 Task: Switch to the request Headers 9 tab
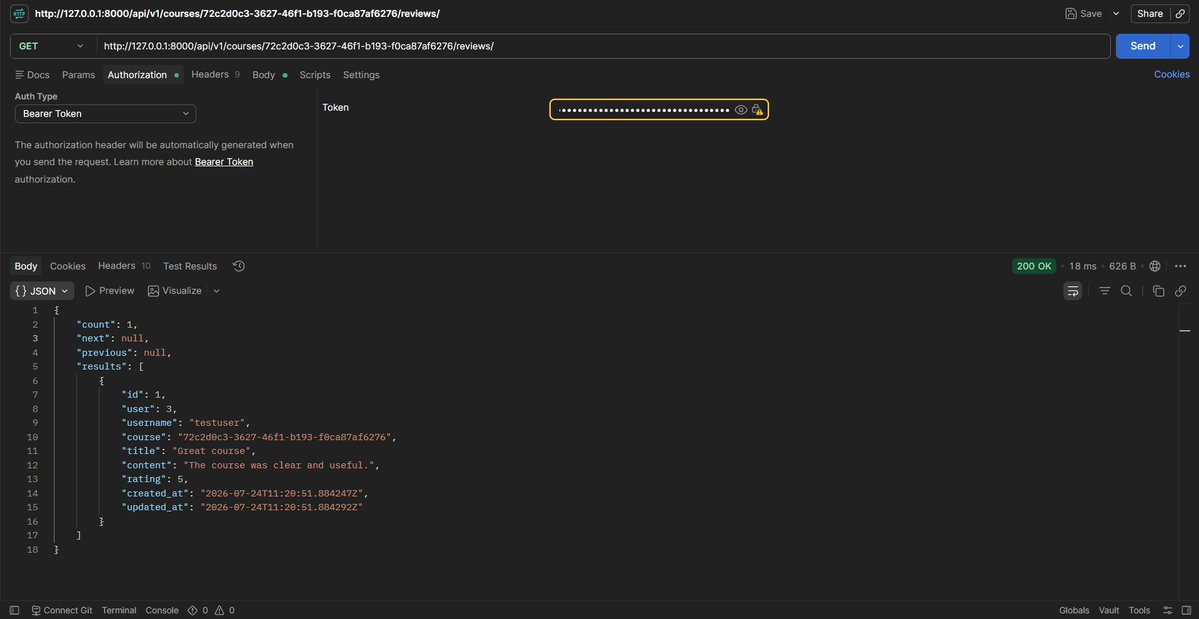point(215,75)
